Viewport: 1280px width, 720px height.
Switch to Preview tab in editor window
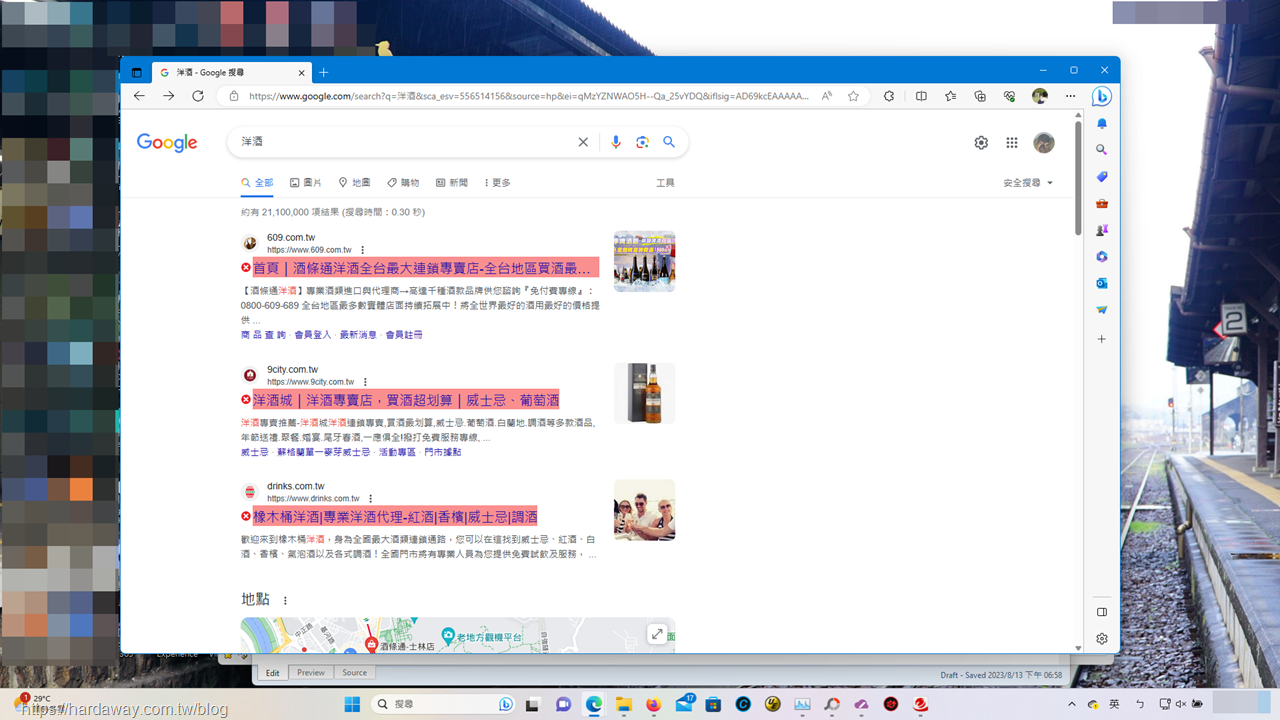[x=311, y=673]
